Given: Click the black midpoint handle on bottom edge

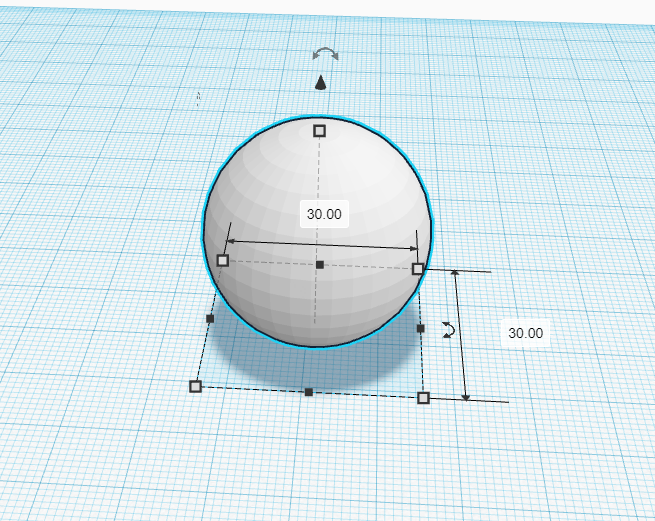Looking at the screenshot, I should 309,392.
